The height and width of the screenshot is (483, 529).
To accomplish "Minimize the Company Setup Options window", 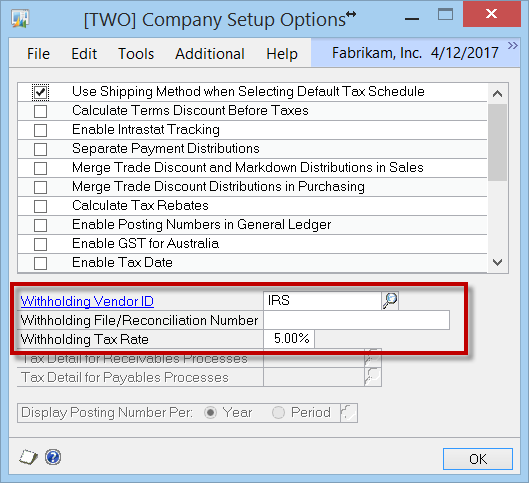I will [x=412, y=19].
